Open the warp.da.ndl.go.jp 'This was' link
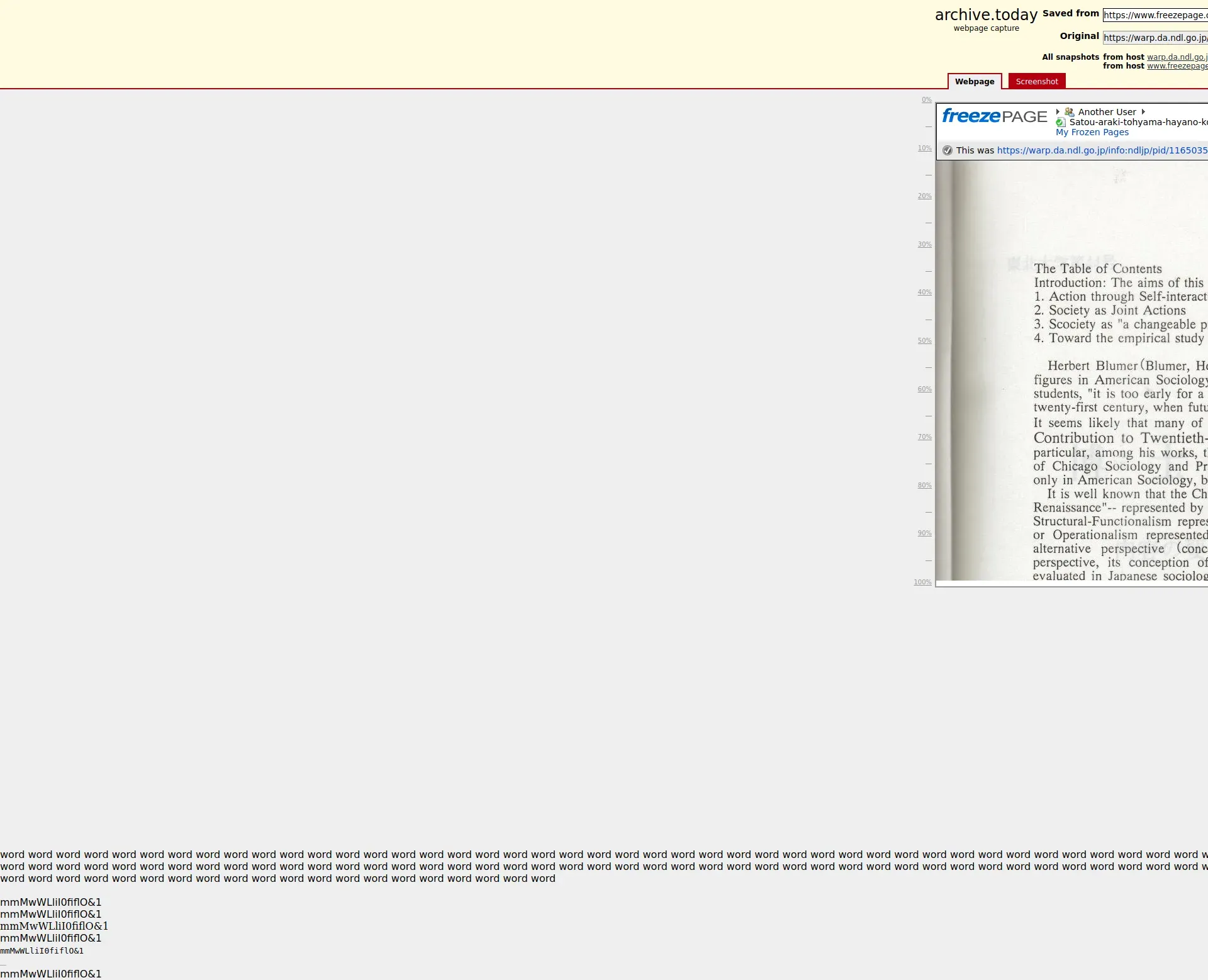 [1102, 150]
